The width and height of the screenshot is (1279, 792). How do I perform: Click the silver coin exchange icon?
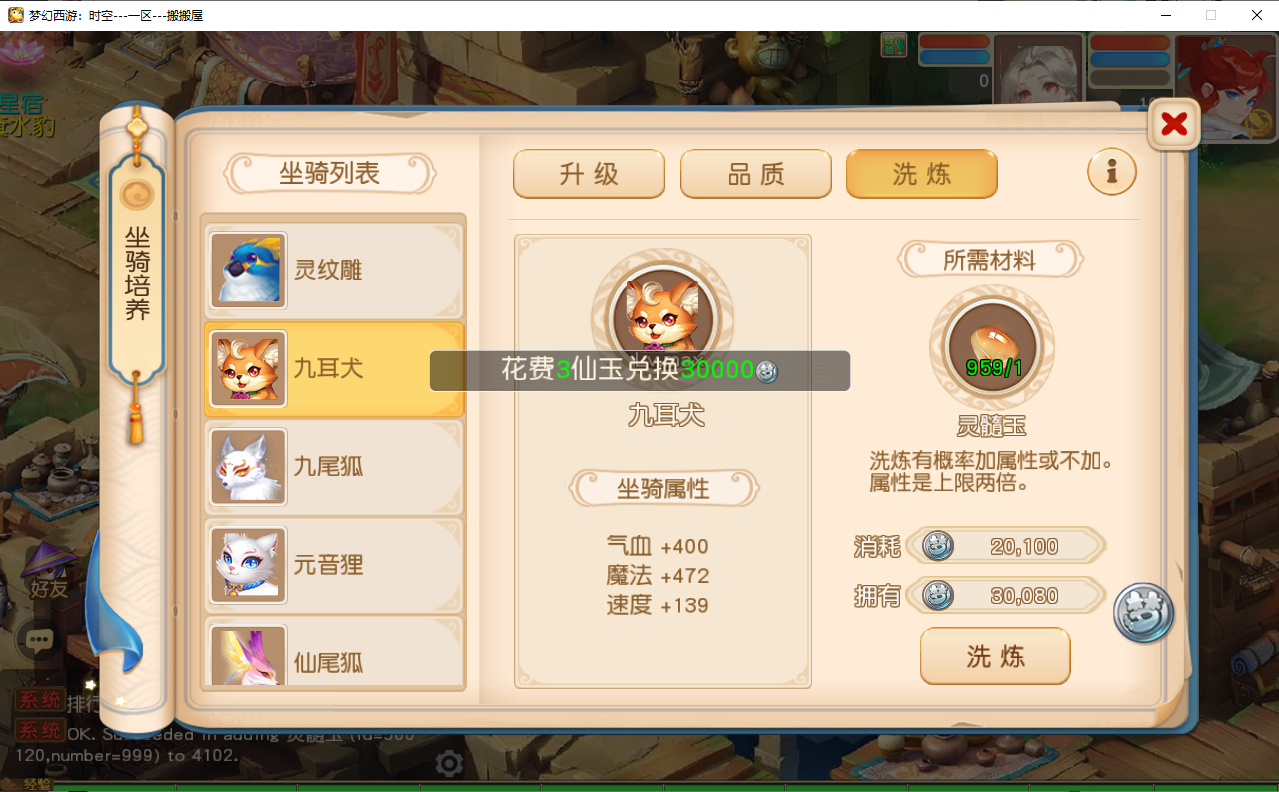click(x=1143, y=613)
